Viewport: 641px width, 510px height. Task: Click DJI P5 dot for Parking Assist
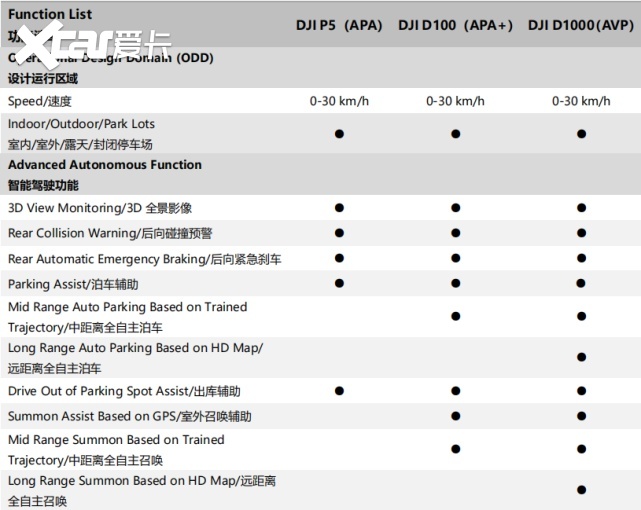339,284
